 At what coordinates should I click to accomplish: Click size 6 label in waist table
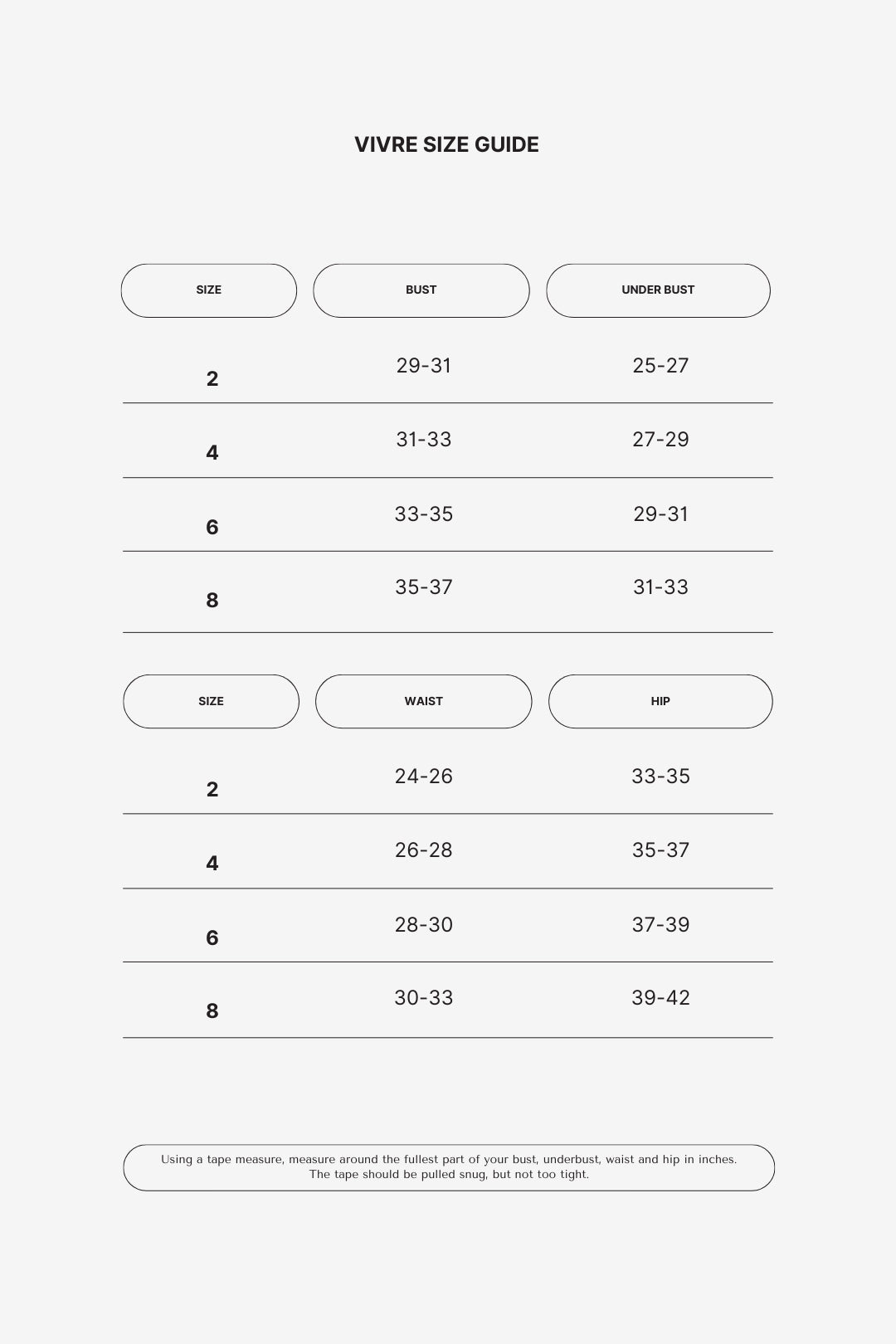tap(212, 937)
